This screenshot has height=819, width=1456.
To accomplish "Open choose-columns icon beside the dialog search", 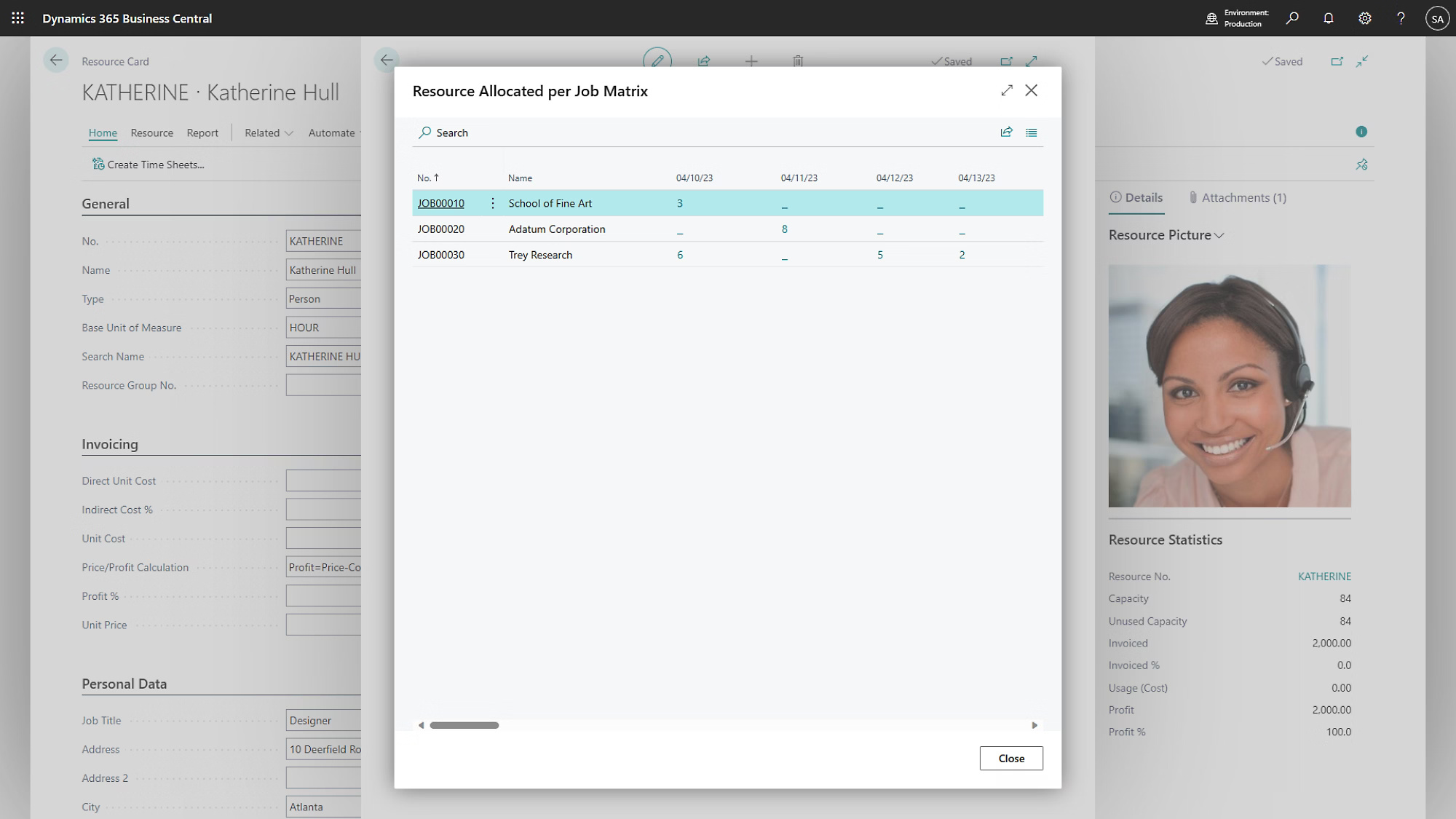I will click(1031, 132).
